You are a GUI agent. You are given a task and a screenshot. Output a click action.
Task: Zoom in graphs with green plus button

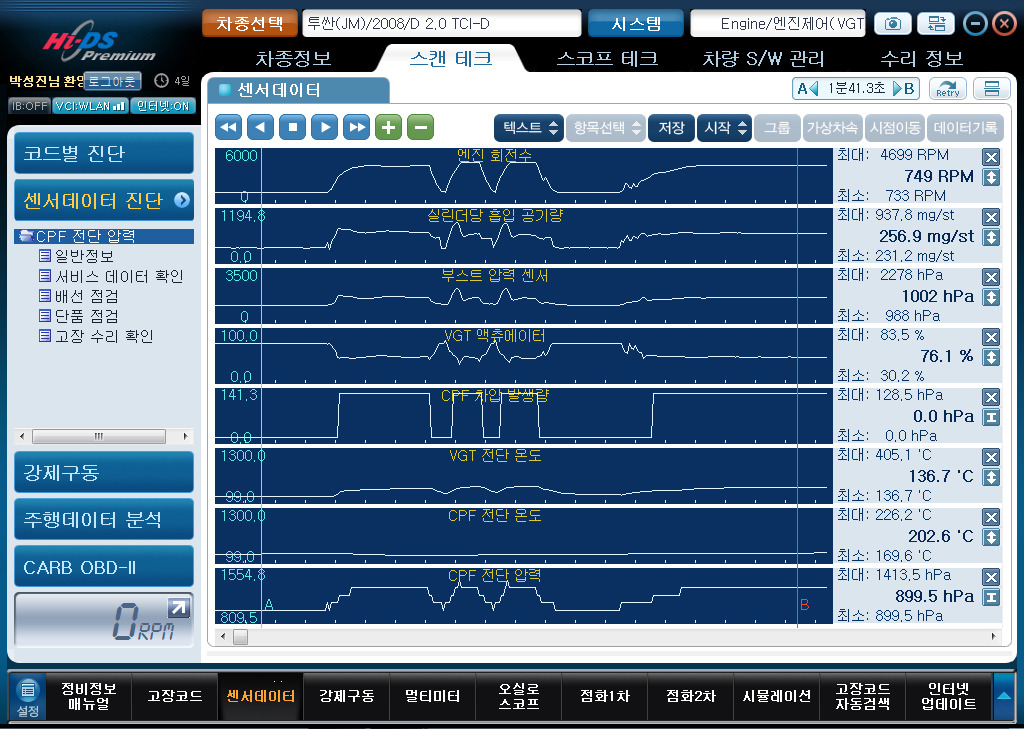click(x=388, y=127)
